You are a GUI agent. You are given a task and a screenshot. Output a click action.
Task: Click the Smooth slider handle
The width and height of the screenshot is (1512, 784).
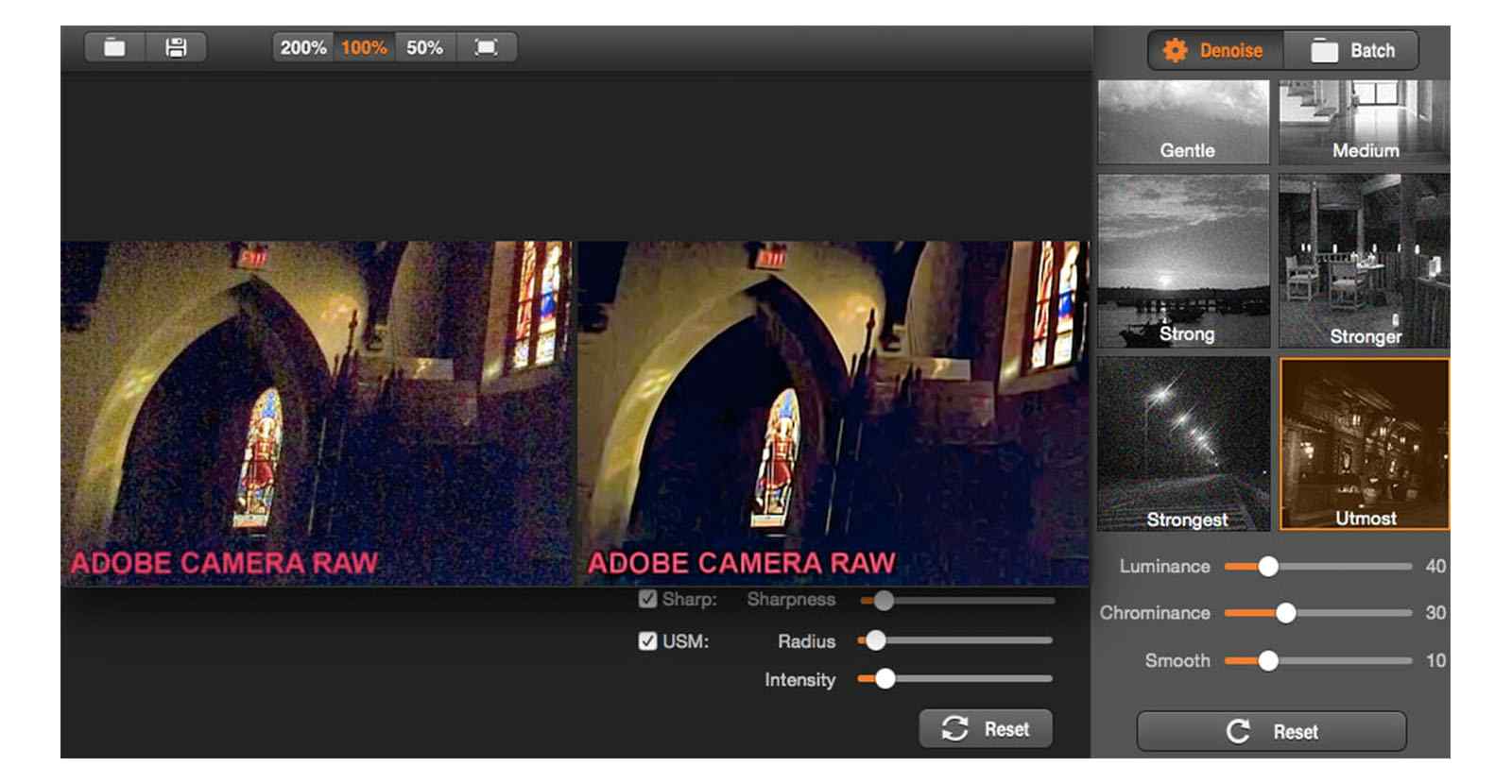[x=1268, y=660]
